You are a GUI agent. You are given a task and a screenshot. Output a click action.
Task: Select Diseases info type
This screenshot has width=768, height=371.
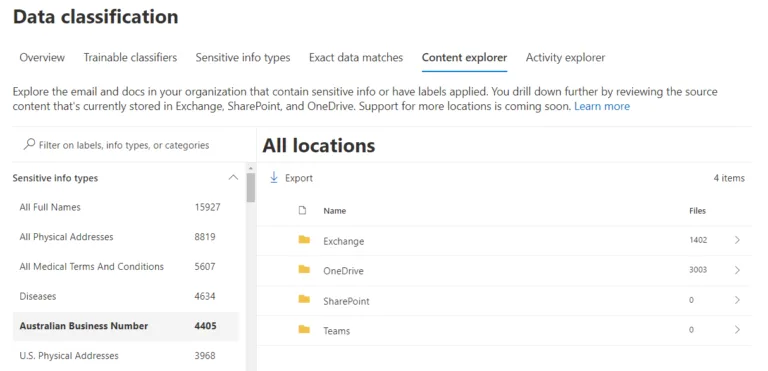point(38,297)
